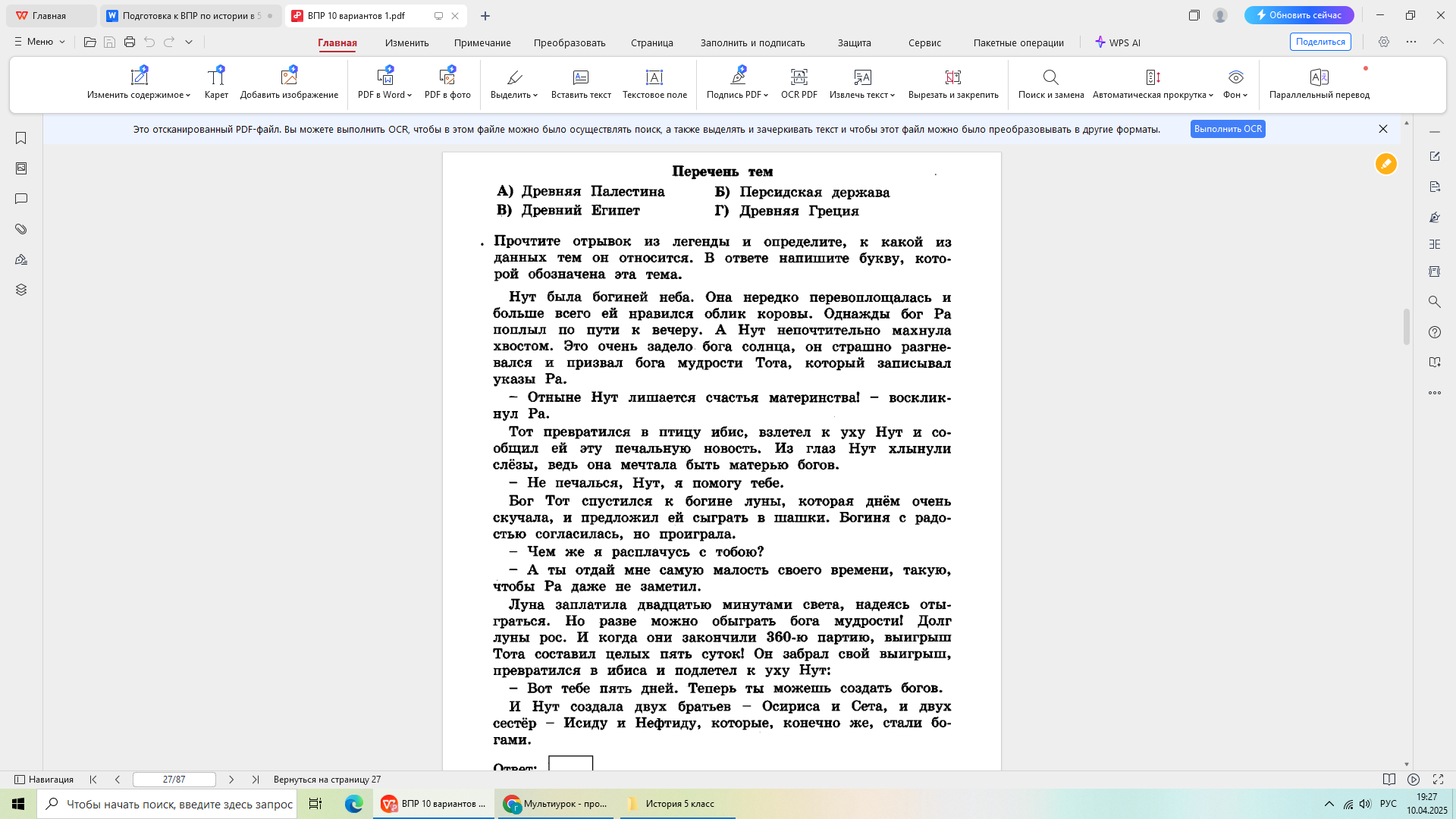The height and width of the screenshot is (819, 1456).
Task: Launch Параллельный перевод
Action: coord(1319,83)
